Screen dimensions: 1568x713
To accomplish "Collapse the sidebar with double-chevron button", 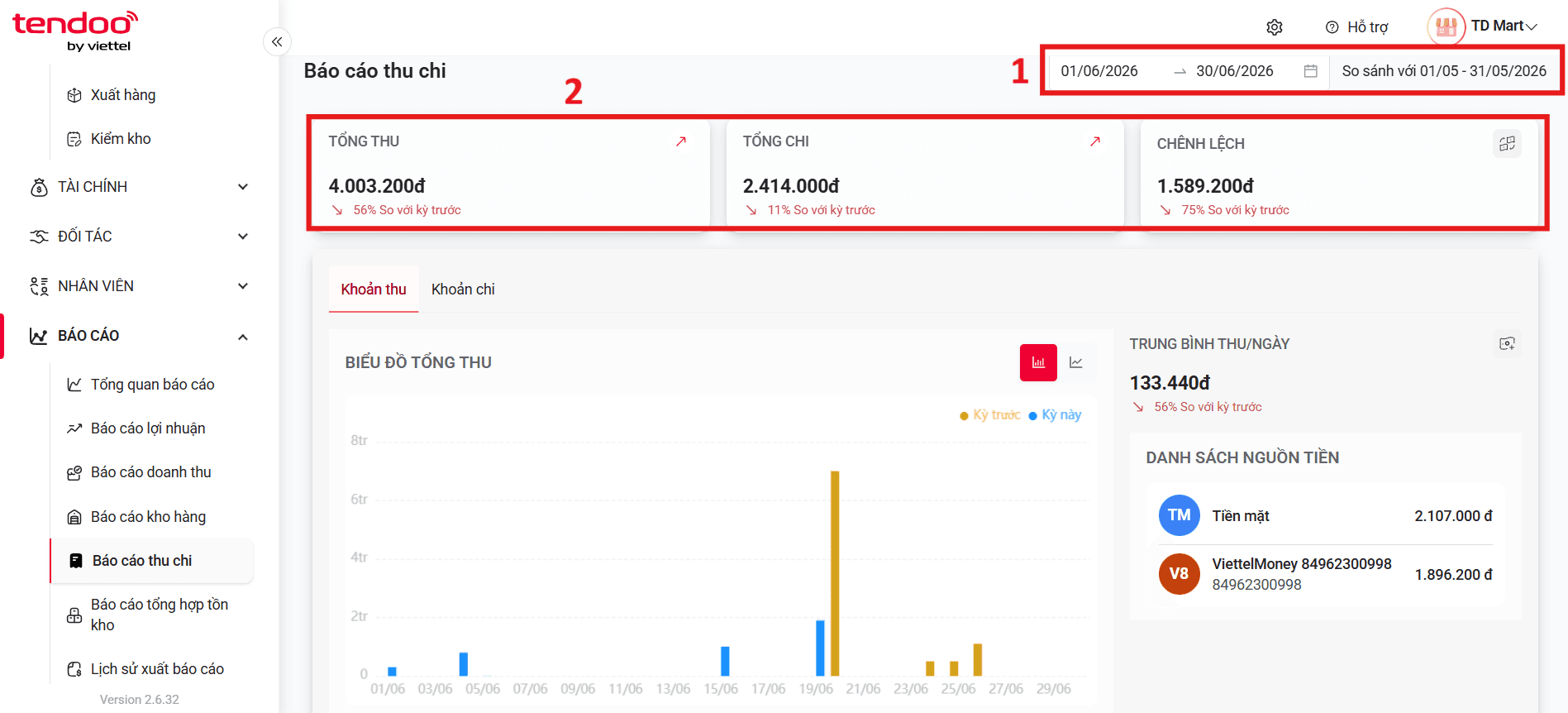I will [277, 41].
